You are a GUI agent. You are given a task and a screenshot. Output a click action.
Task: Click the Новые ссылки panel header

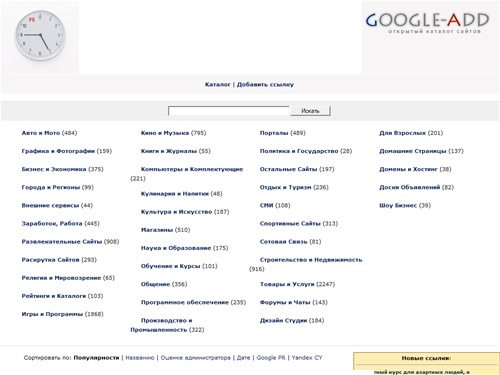coord(426,358)
